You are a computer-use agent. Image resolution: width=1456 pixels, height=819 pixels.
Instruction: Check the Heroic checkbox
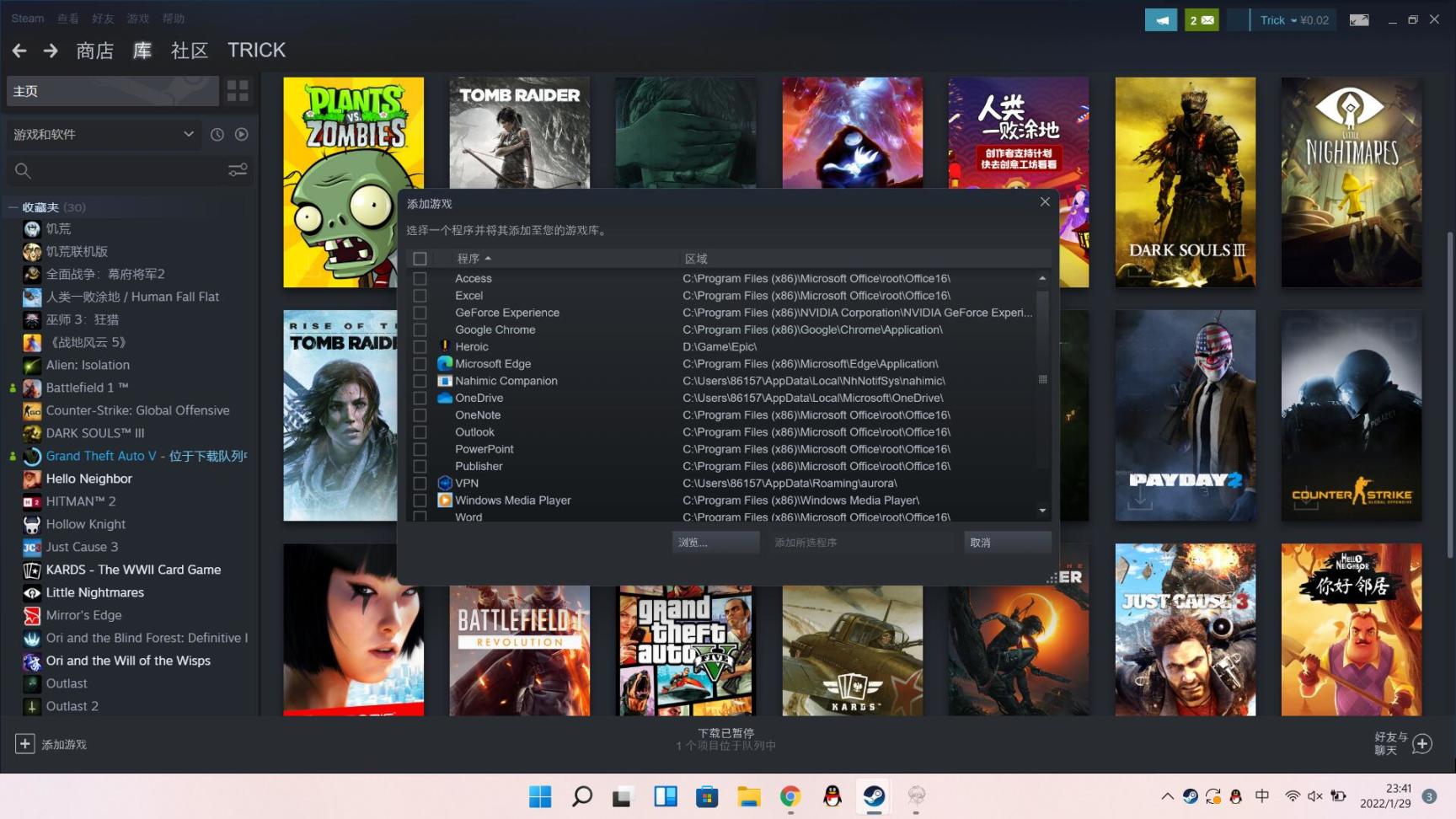click(420, 346)
